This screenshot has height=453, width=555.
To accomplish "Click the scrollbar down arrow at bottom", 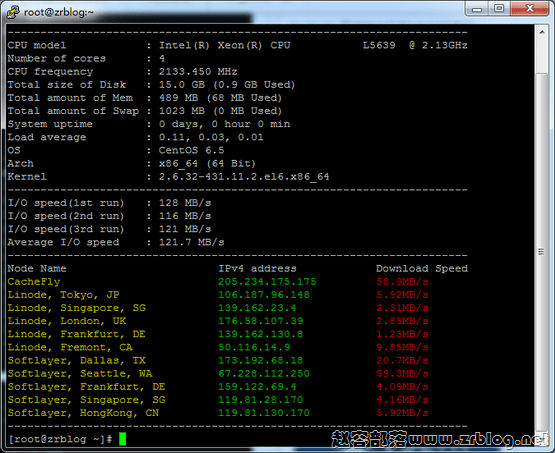I will [x=542, y=437].
